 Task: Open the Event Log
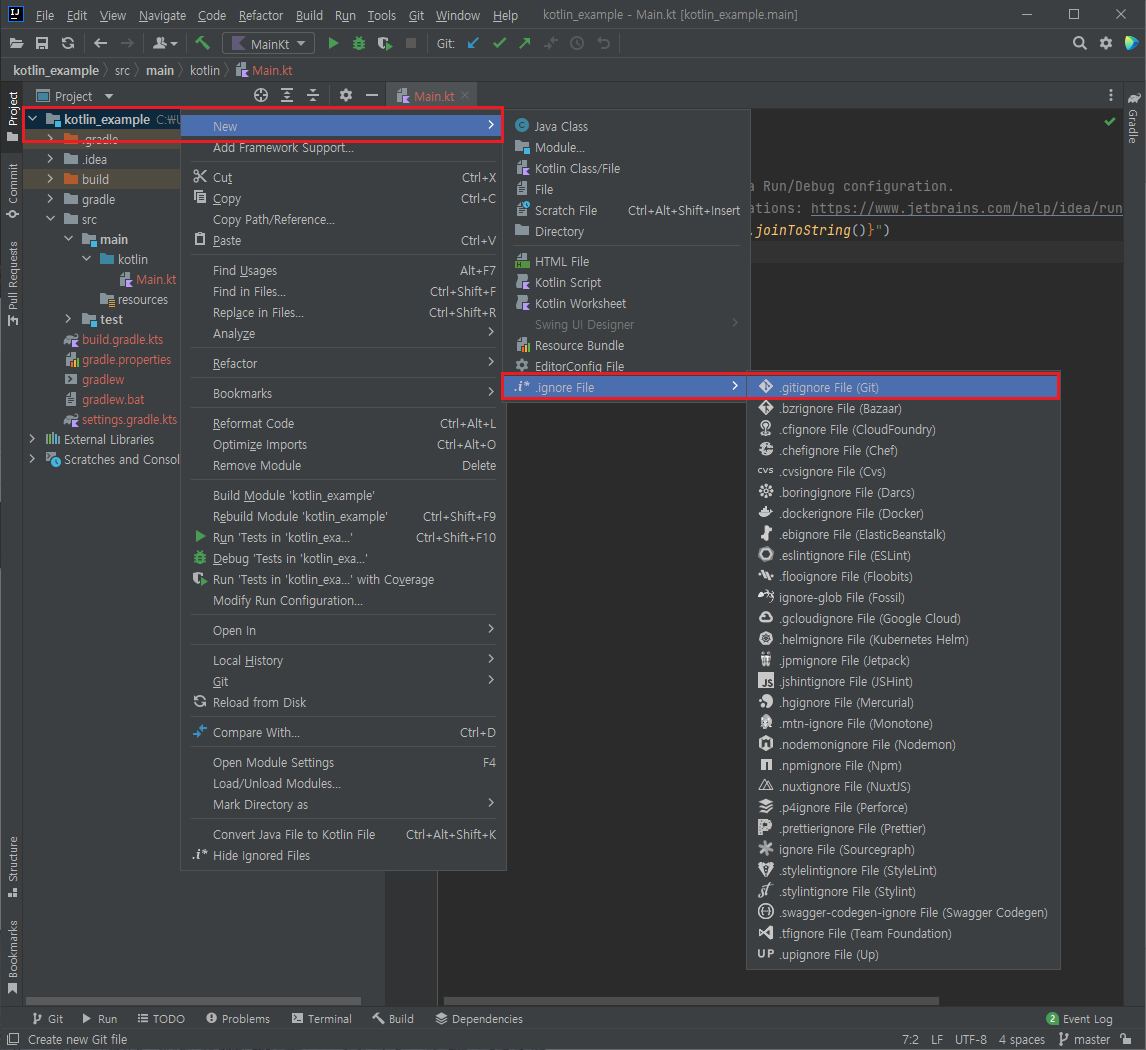(x=1079, y=1019)
